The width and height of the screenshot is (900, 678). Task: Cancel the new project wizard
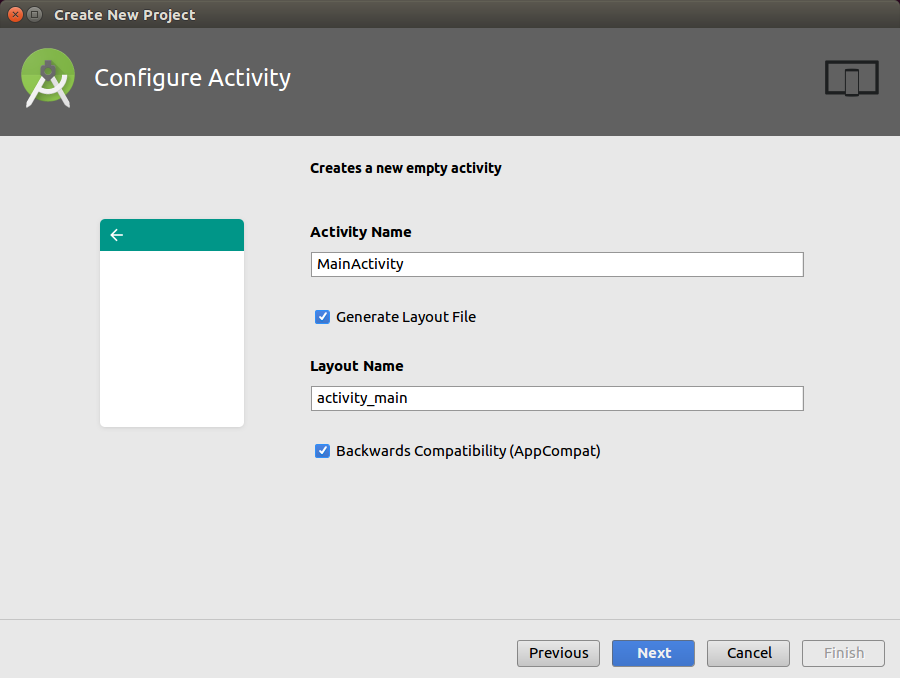coord(748,653)
